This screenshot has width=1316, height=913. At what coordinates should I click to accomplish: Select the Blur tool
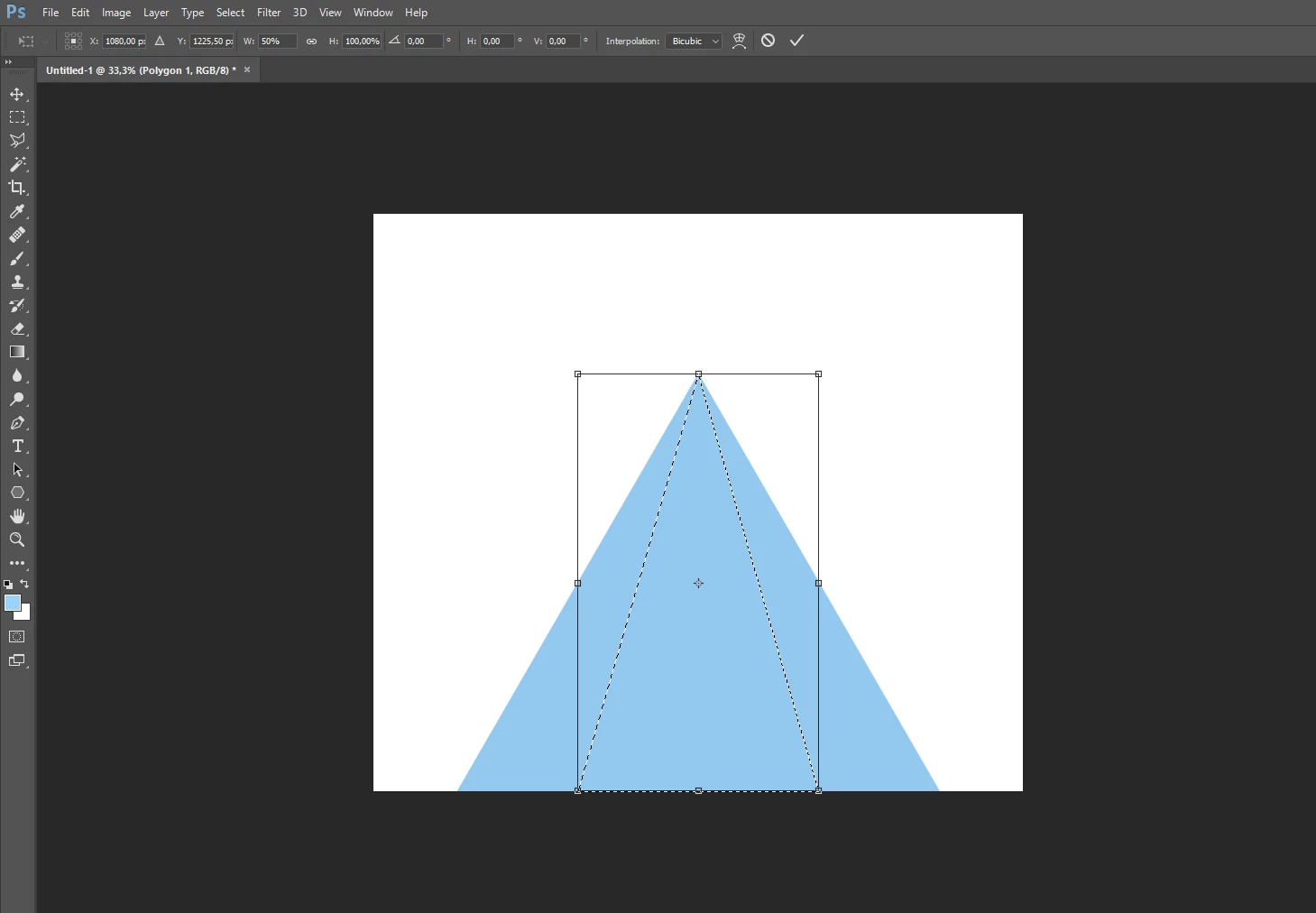17,376
